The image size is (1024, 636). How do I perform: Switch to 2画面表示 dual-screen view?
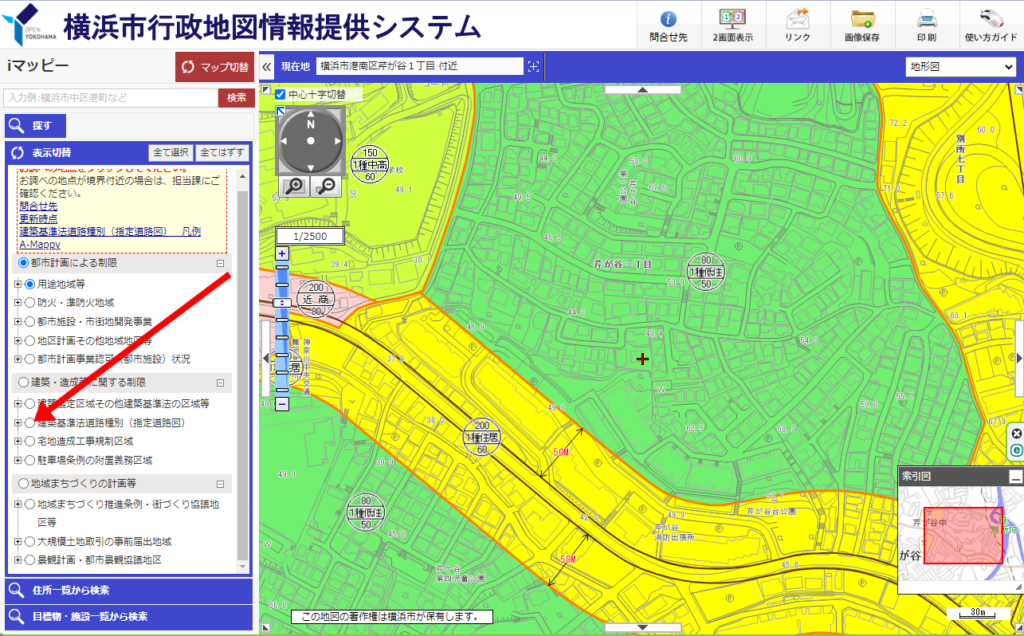tap(732, 25)
